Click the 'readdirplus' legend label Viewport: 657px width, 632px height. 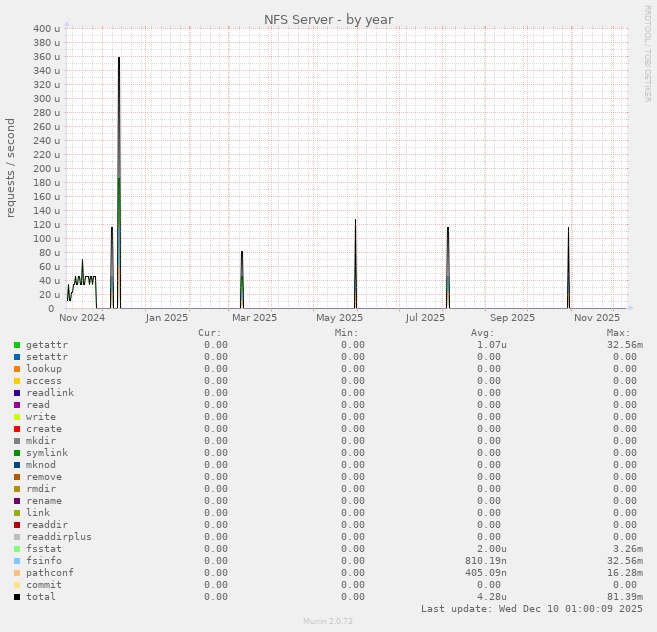[x=59, y=537]
